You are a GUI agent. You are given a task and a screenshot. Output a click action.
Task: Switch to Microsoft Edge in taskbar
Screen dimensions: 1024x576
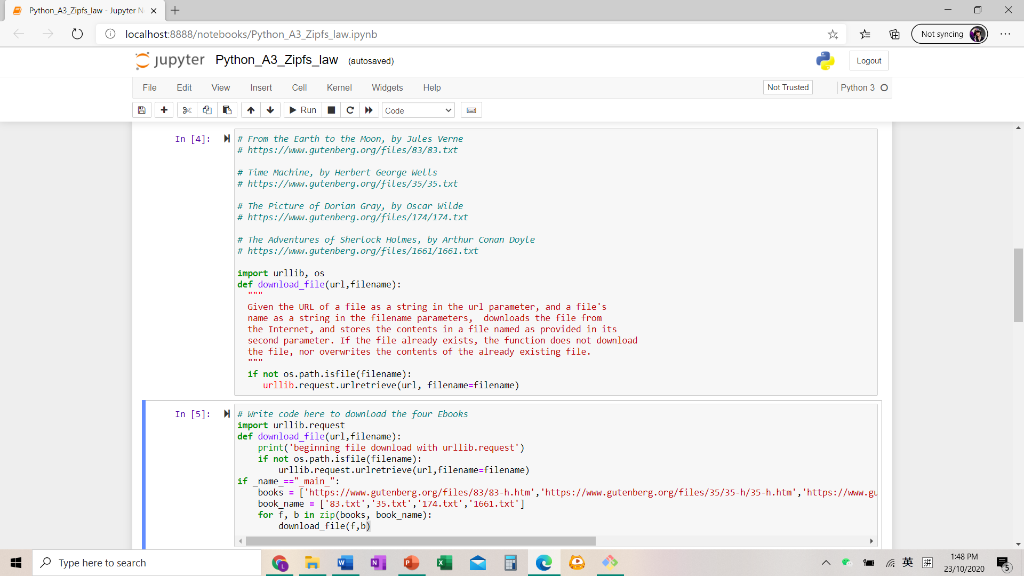click(544, 562)
